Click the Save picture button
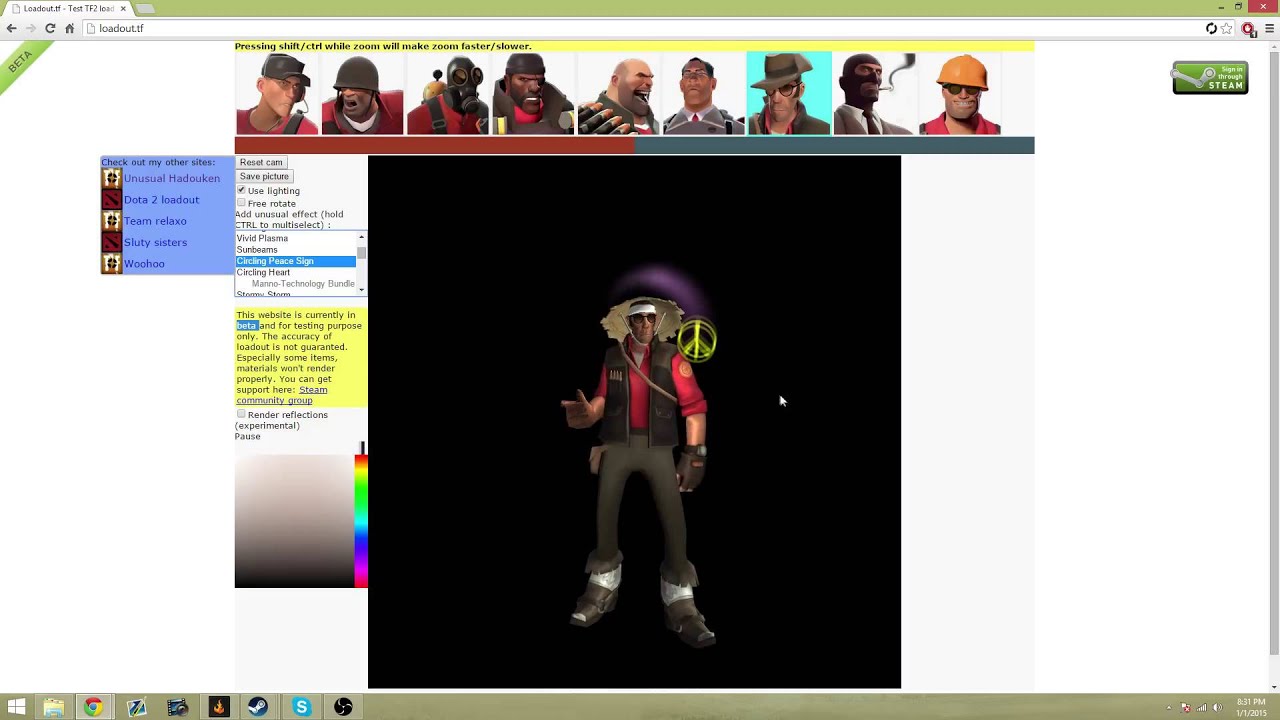This screenshot has width=1280, height=720. click(264, 176)
